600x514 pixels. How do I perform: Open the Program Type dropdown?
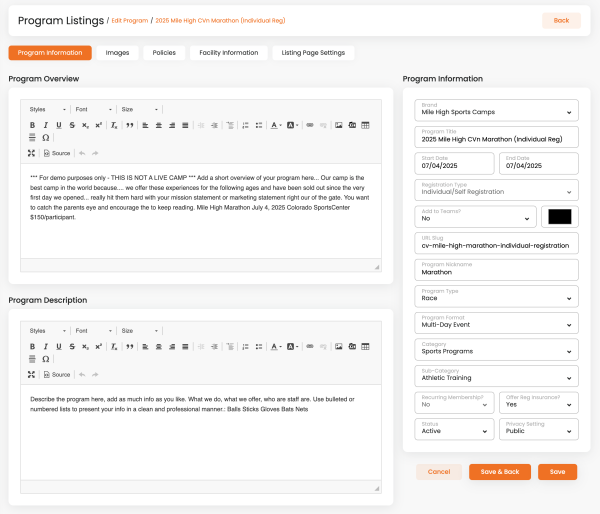pos(496,296)
